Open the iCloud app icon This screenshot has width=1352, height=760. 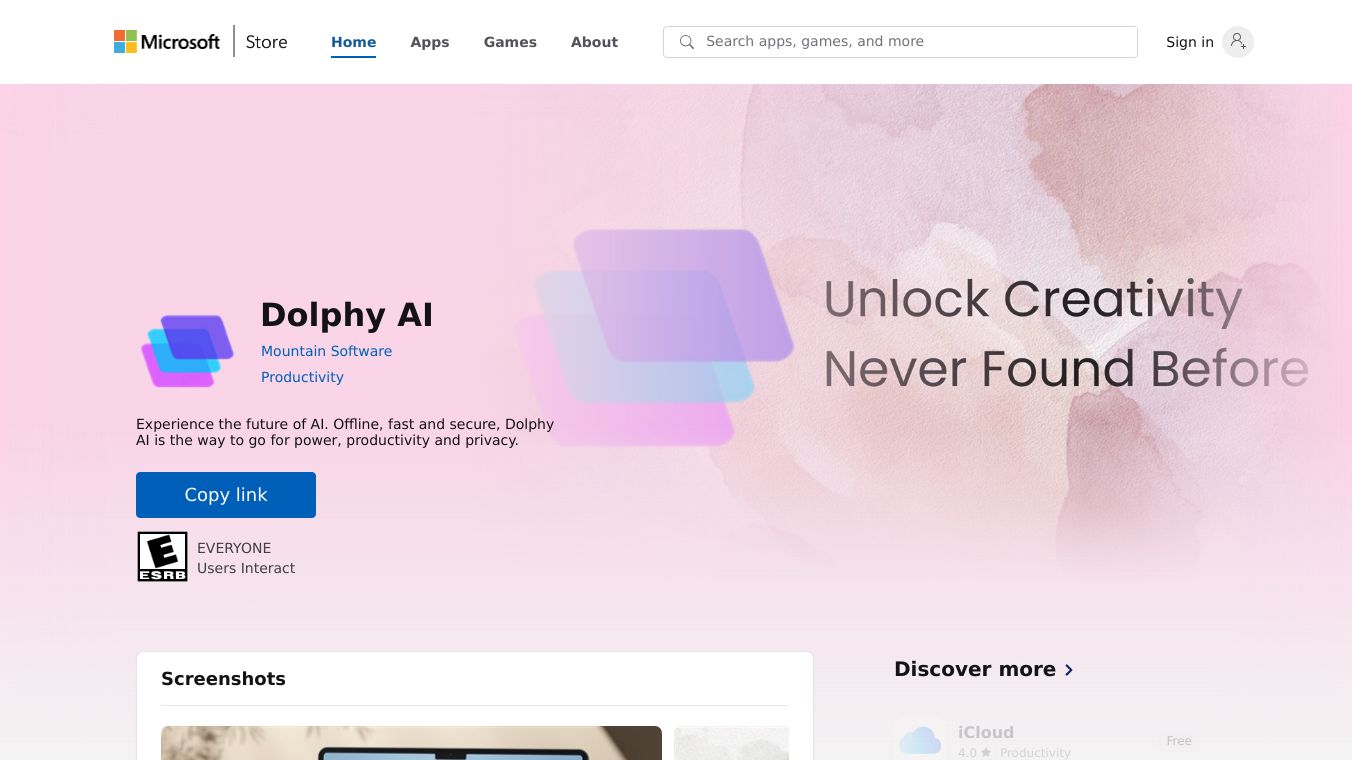tap(920, 740)
